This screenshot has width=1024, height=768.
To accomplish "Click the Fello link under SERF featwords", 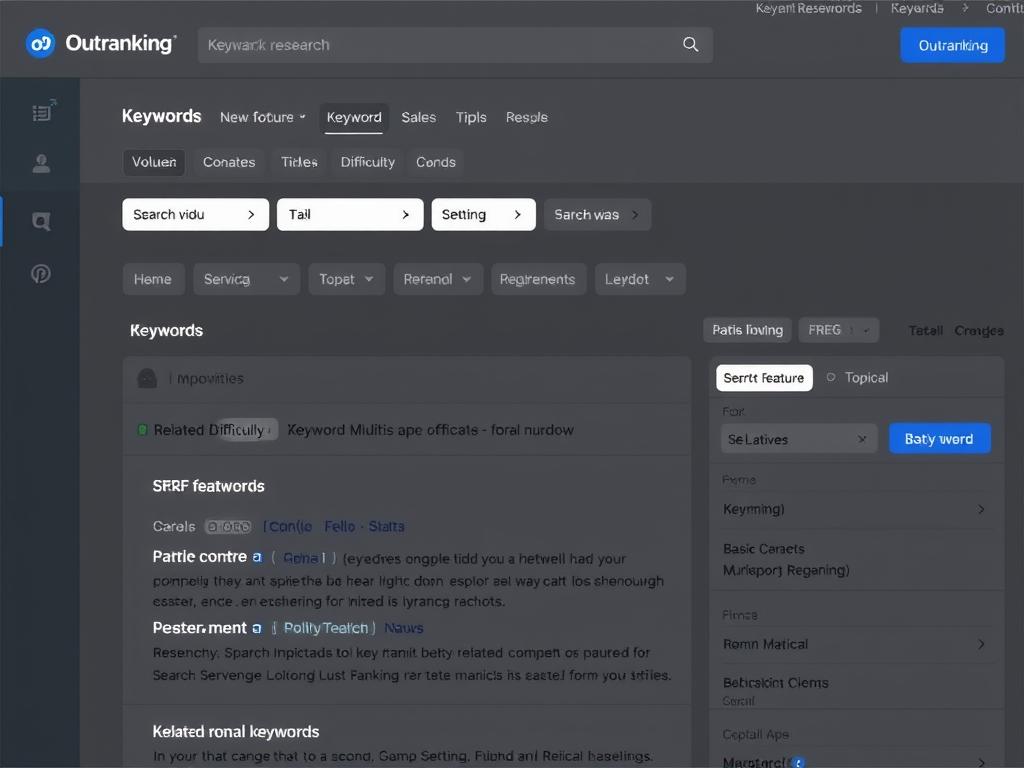I will pos(342,526).
